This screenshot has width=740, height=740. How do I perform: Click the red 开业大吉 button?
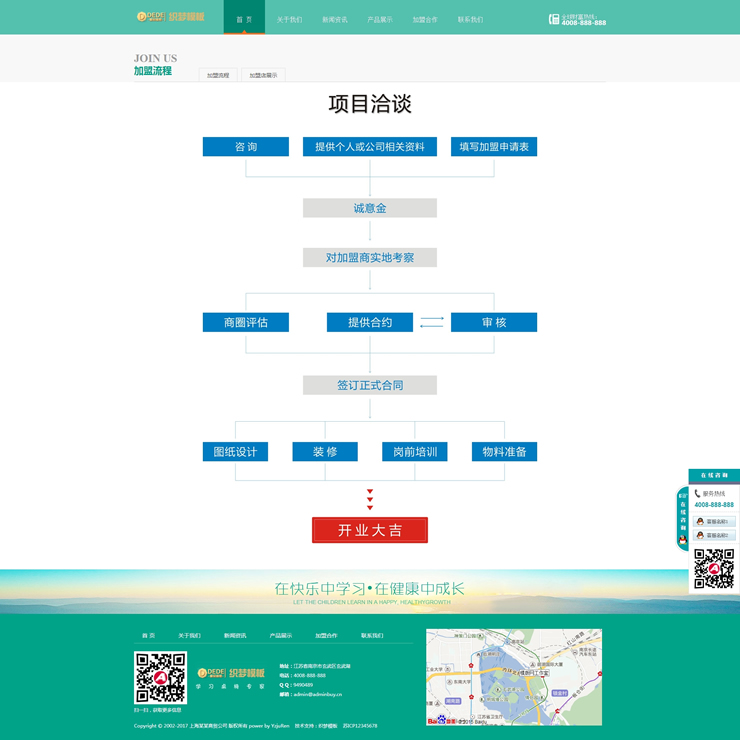click(370, 530)
